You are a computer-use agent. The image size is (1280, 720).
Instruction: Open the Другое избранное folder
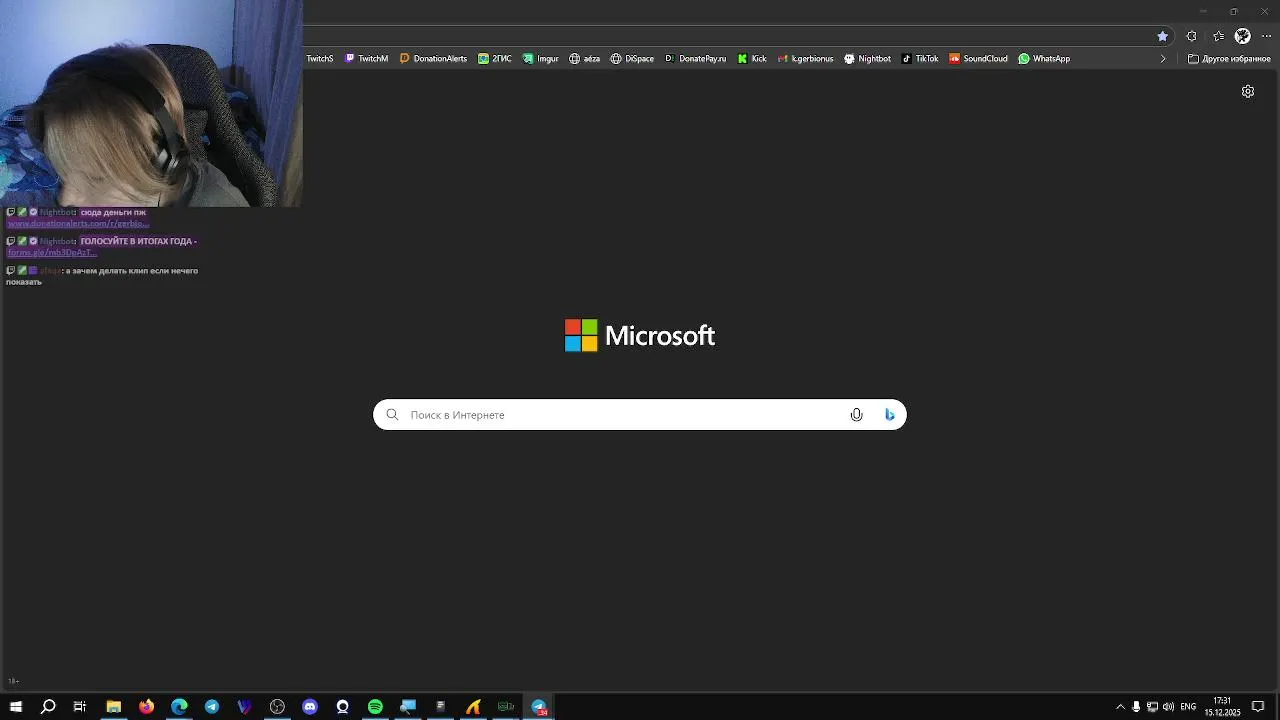1229,59
